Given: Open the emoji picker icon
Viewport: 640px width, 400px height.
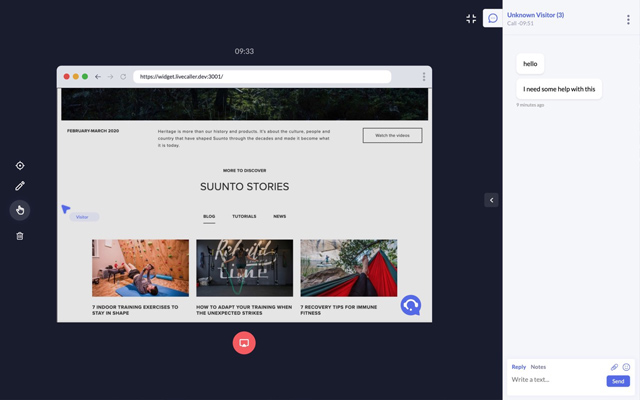Looking at the screenshot, I should [626, 367].
